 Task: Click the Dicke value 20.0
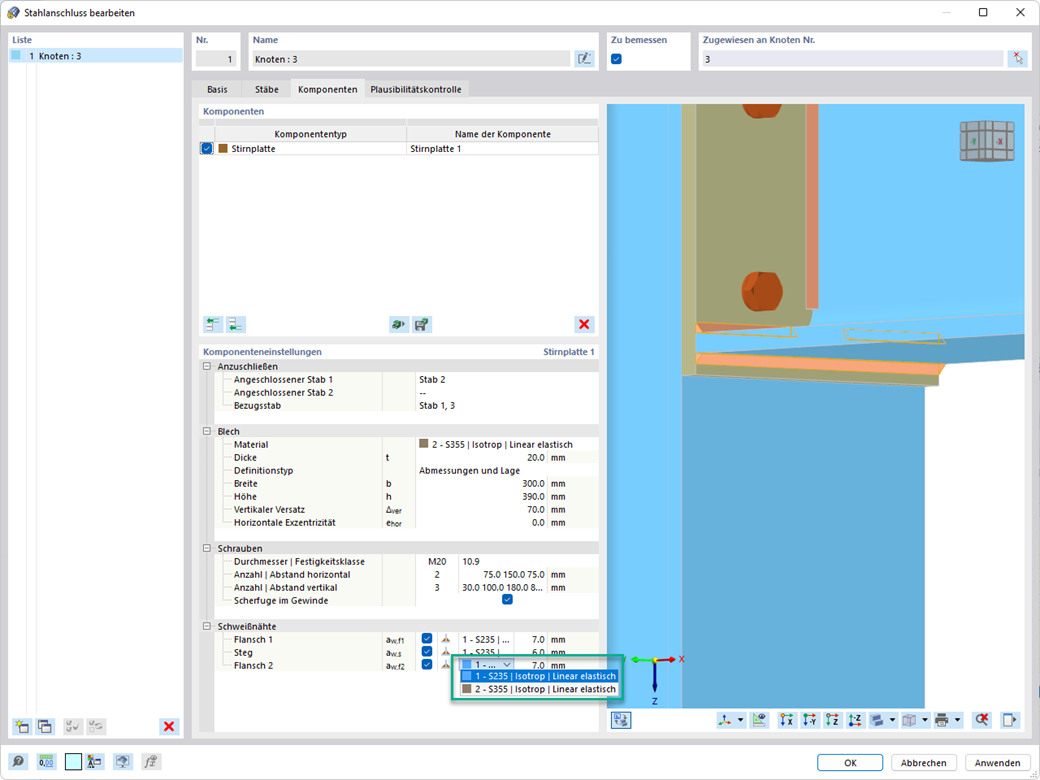(x=533, y=457)
